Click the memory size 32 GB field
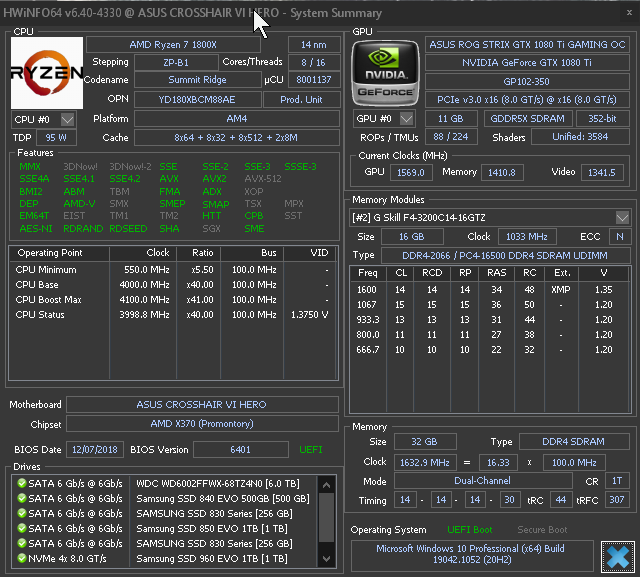This screenshot has width=640, height=577. pyautogui.click(x=424, y=442)
